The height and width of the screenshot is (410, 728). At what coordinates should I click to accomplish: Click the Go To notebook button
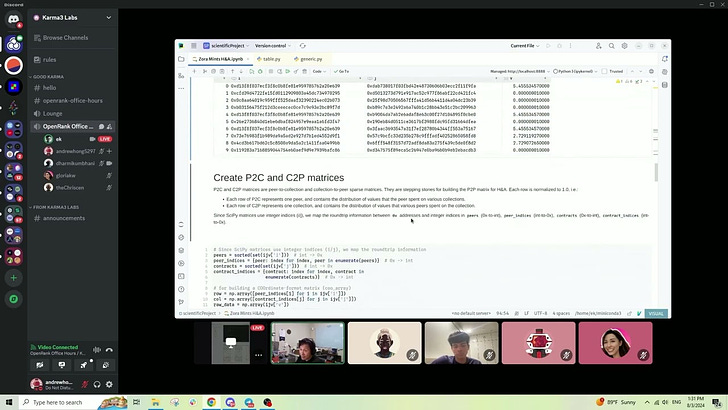point(341,72)
